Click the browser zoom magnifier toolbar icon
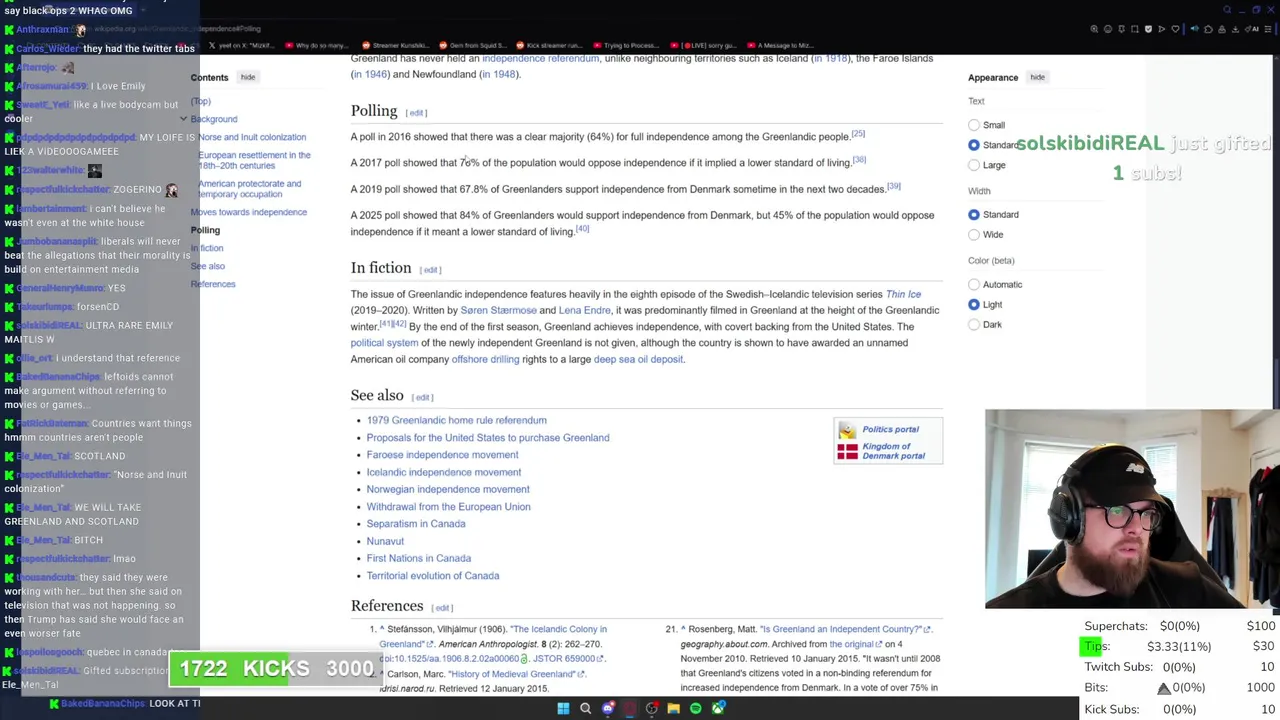Screen dimensions: 1280x720 click(1094, 29)
